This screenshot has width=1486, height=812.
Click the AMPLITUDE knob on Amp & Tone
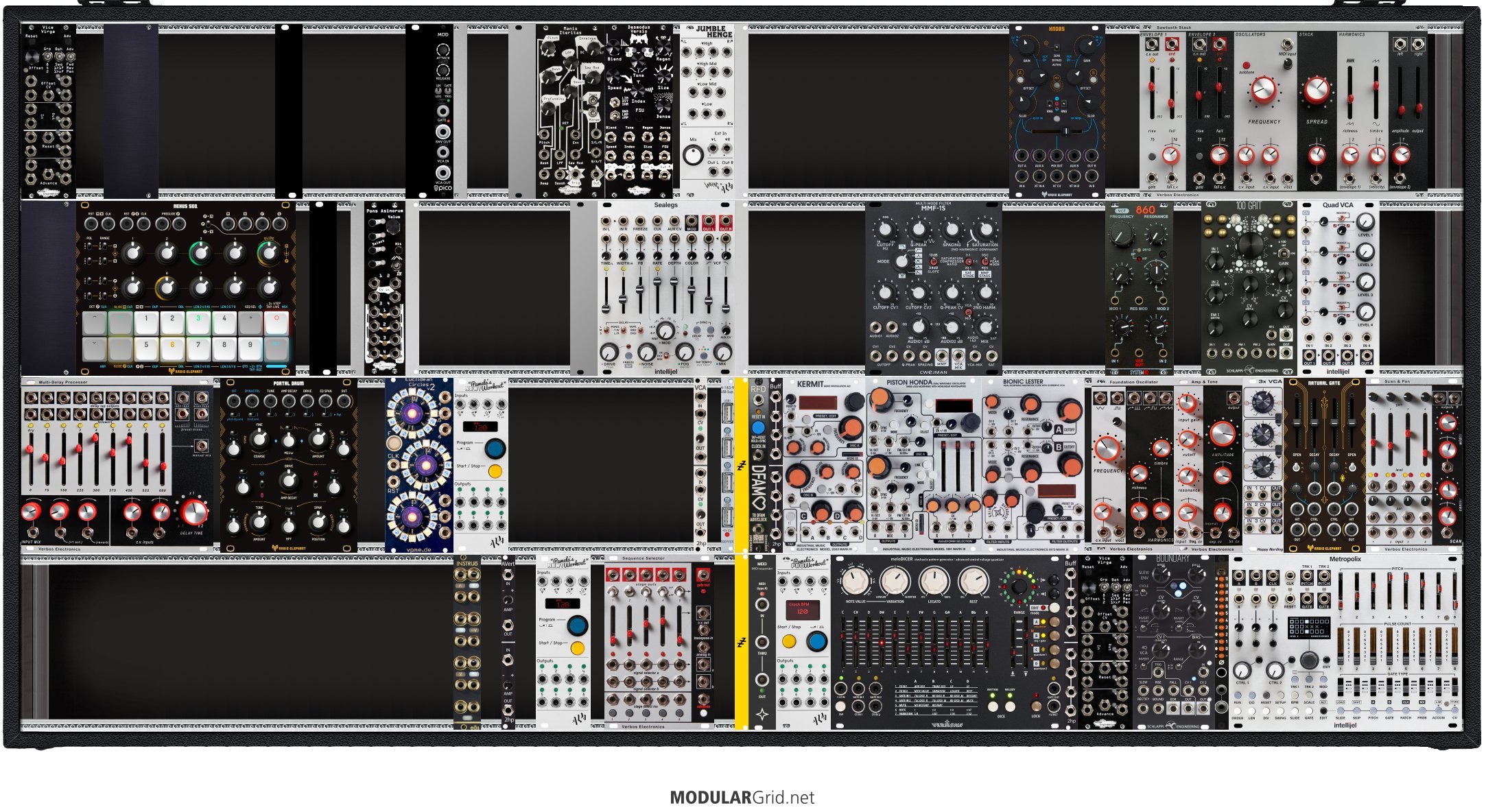pyautogui.click(x=1222, y=434)
